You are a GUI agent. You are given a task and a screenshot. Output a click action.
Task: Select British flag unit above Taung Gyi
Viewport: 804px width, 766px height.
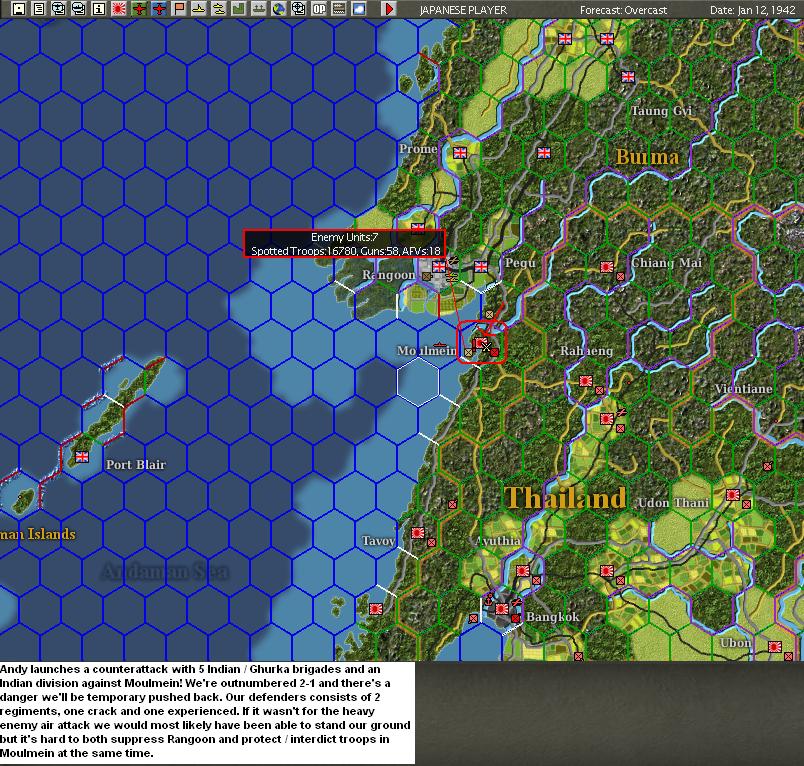[x=628, y=77]
